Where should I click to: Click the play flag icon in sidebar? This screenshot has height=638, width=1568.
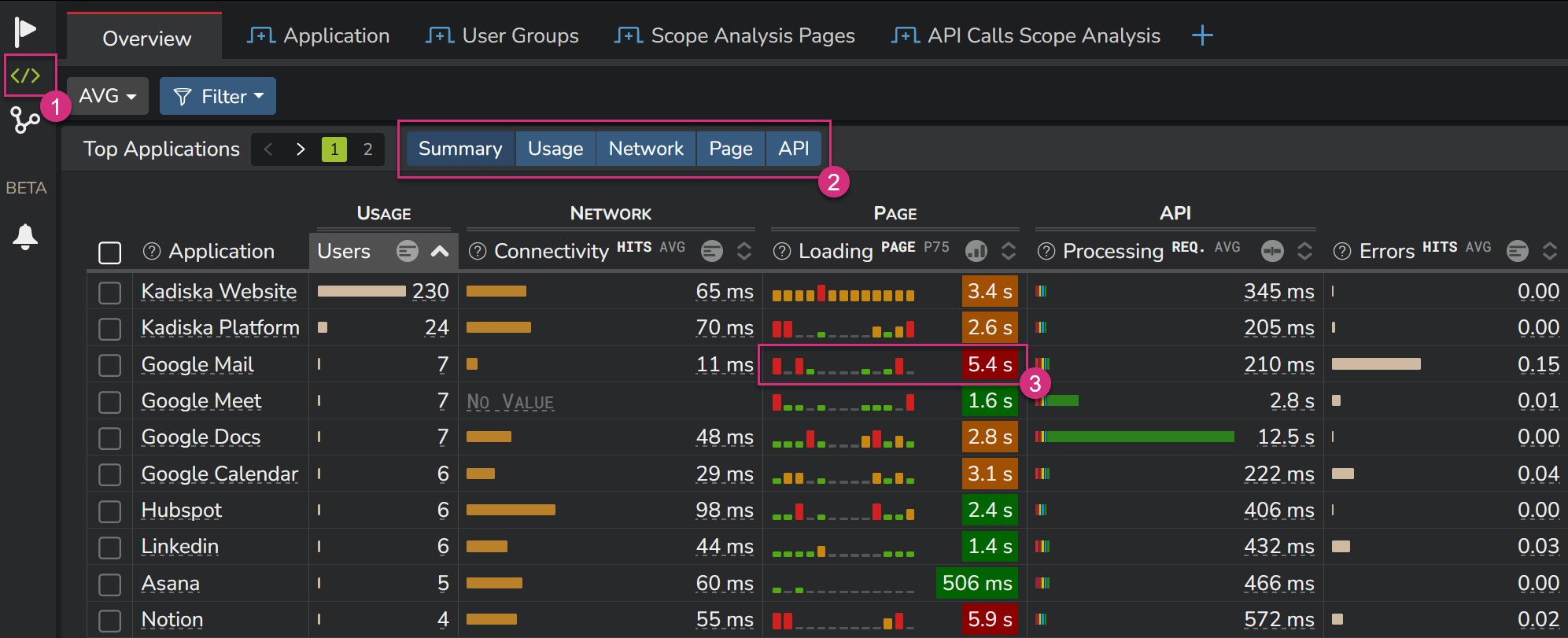pyautogui.click(x=25, y=31)
